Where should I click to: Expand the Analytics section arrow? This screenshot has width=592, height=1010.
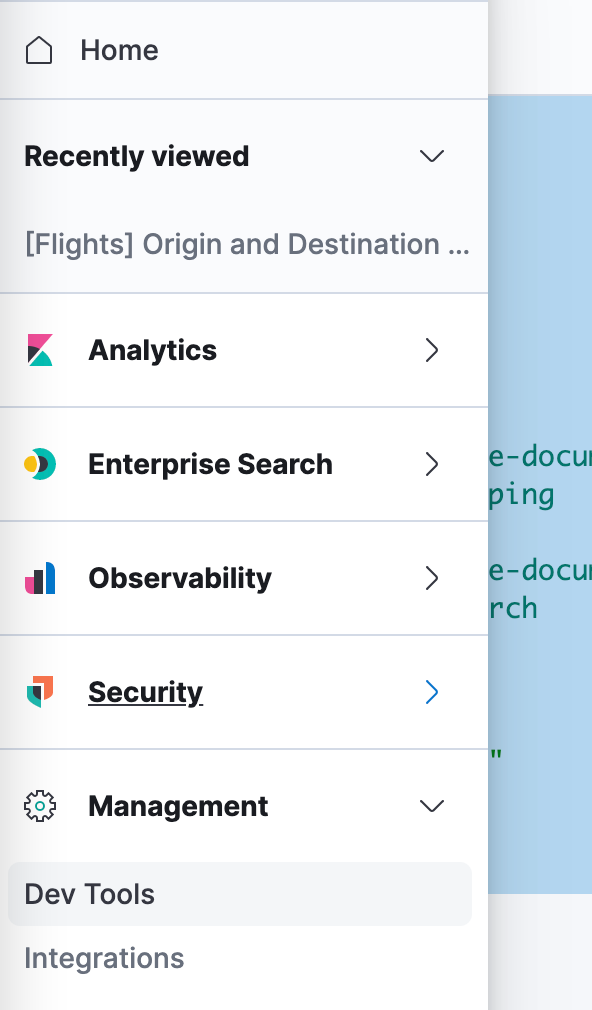tap(432, 350)
